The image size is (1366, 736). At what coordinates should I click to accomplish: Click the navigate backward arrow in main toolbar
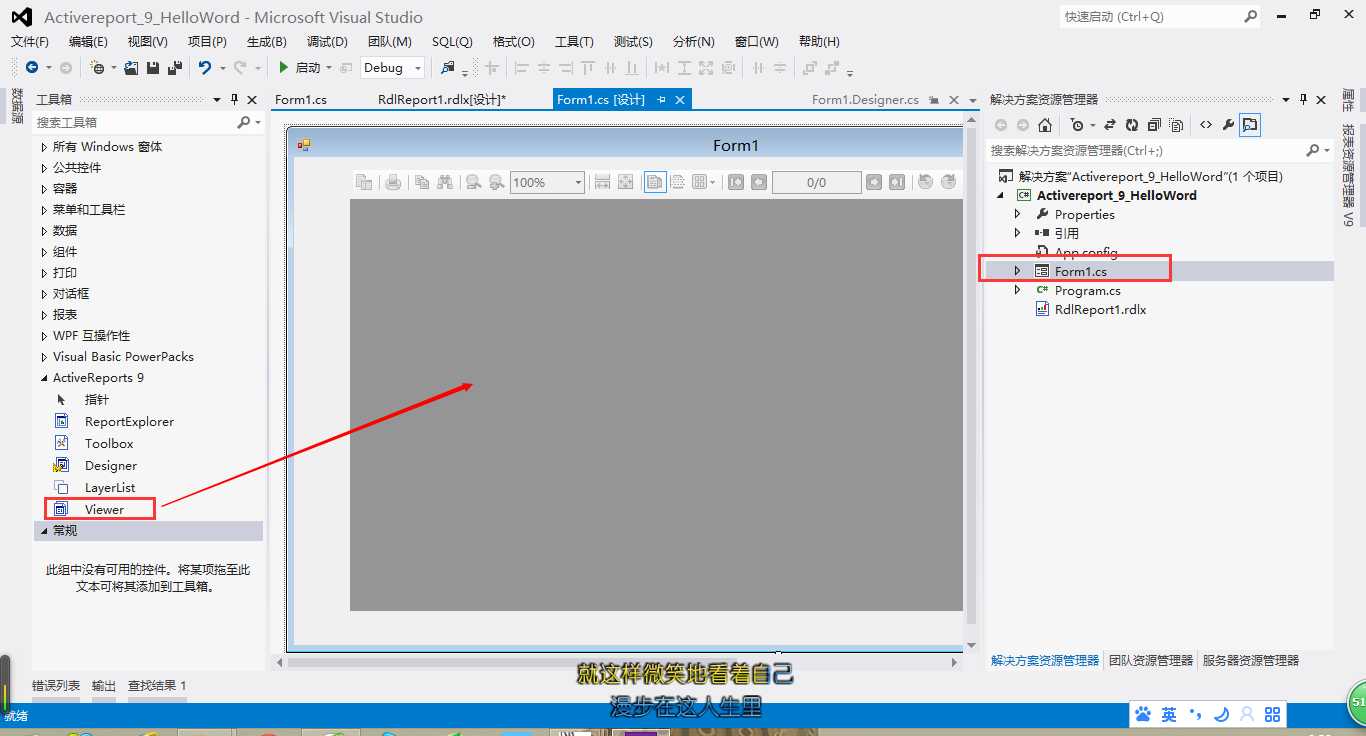click(x=32, y=67)
